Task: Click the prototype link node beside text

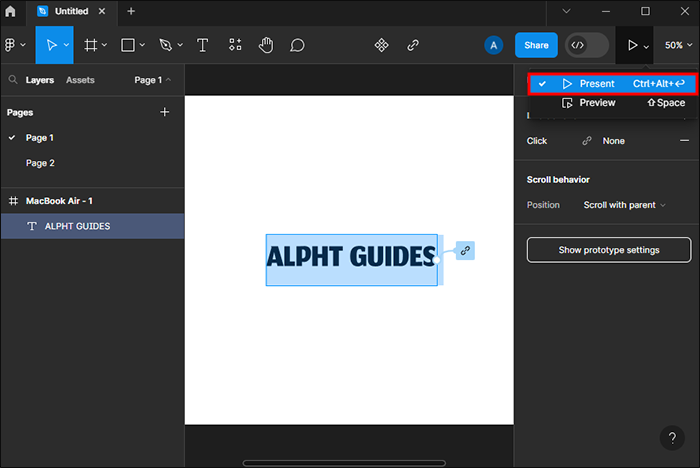Action: click(465, 250)
